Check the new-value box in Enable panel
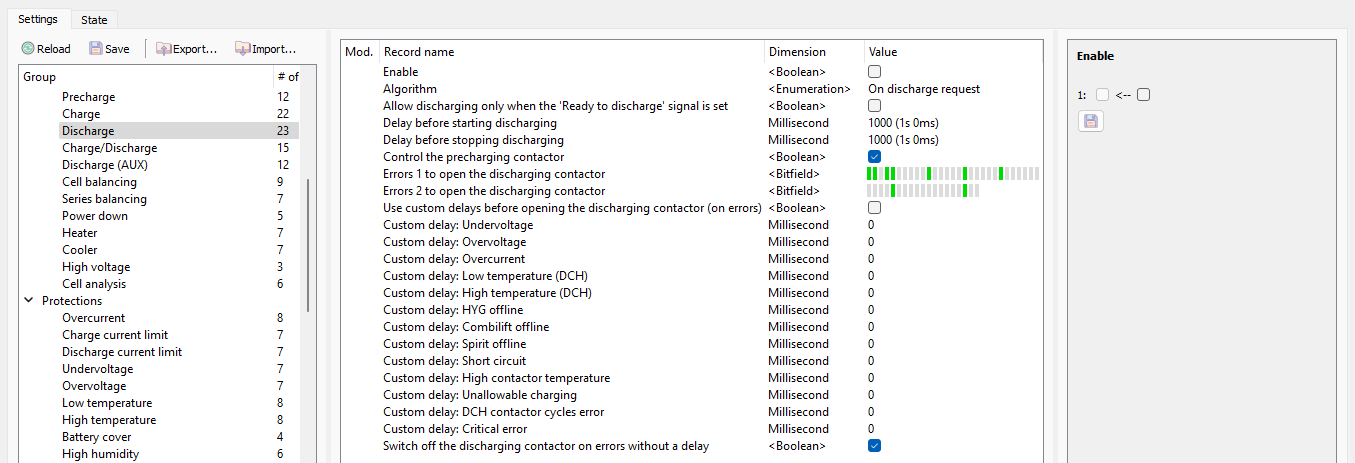Screen dimensions: 1355x463 (1144, 95)
